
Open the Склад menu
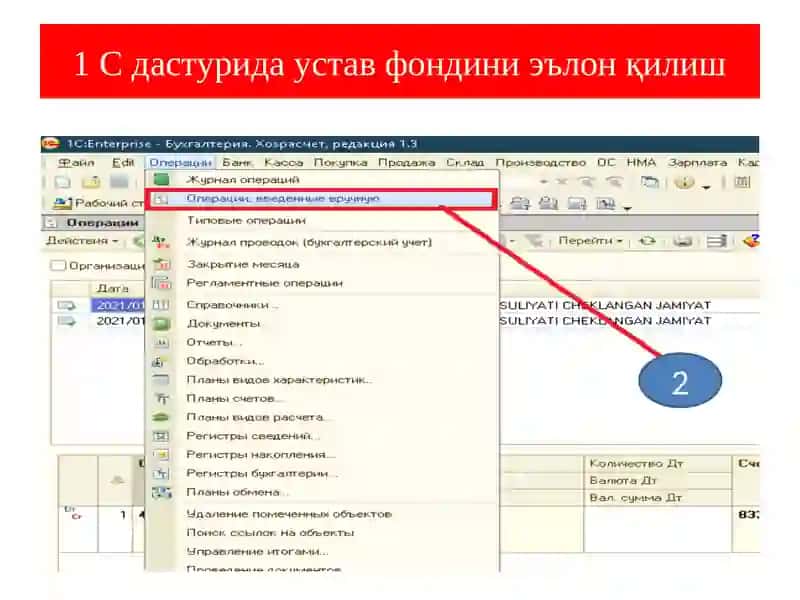(x=465, y=163)
